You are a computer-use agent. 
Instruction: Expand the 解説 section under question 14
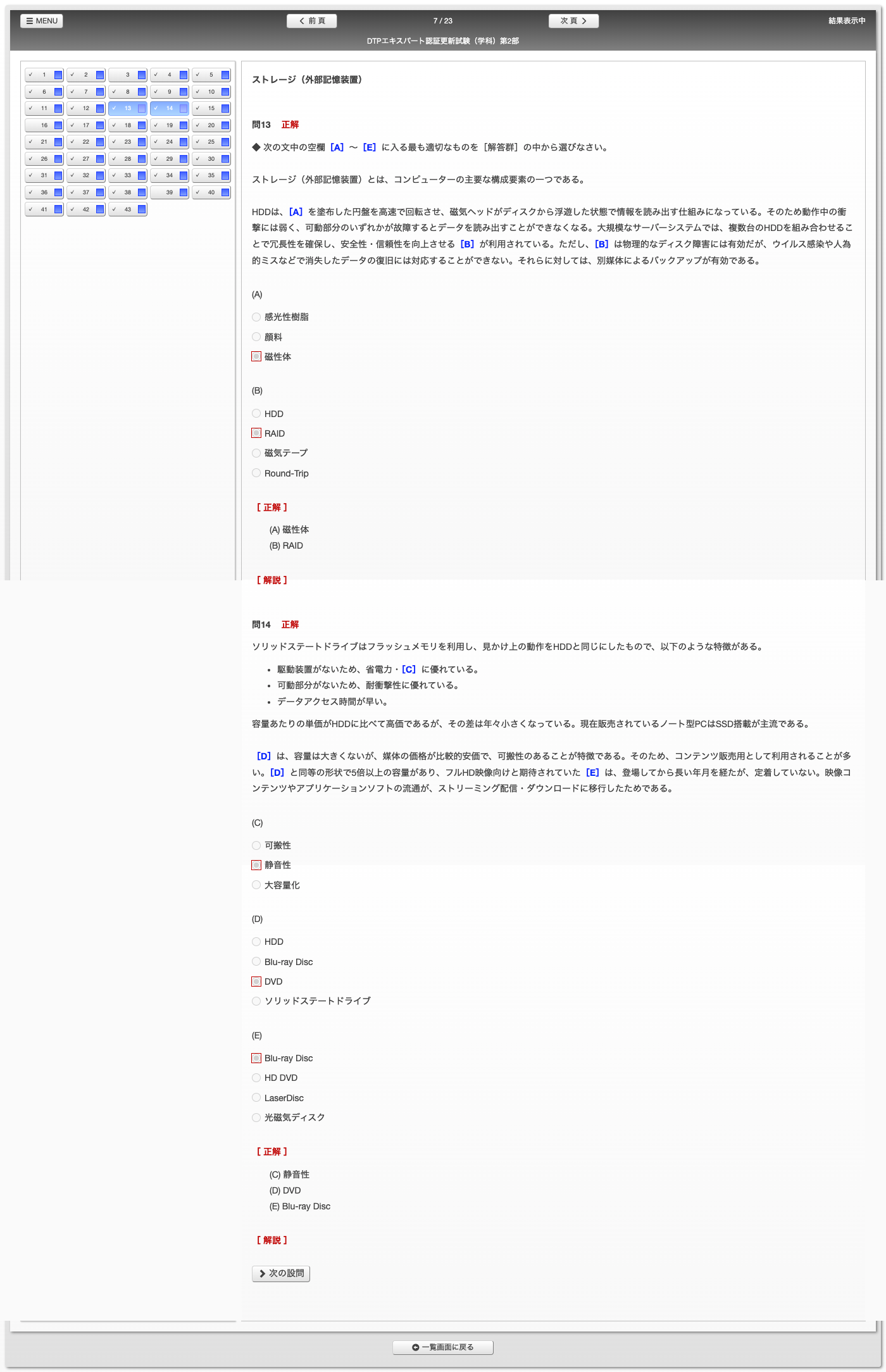pyautogui.click(x=272, y=1240)
